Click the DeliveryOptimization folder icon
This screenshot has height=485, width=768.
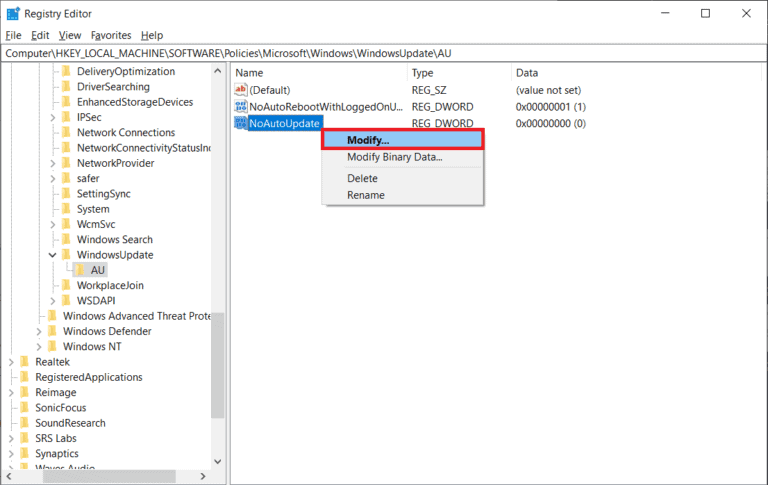pos(67,72)
